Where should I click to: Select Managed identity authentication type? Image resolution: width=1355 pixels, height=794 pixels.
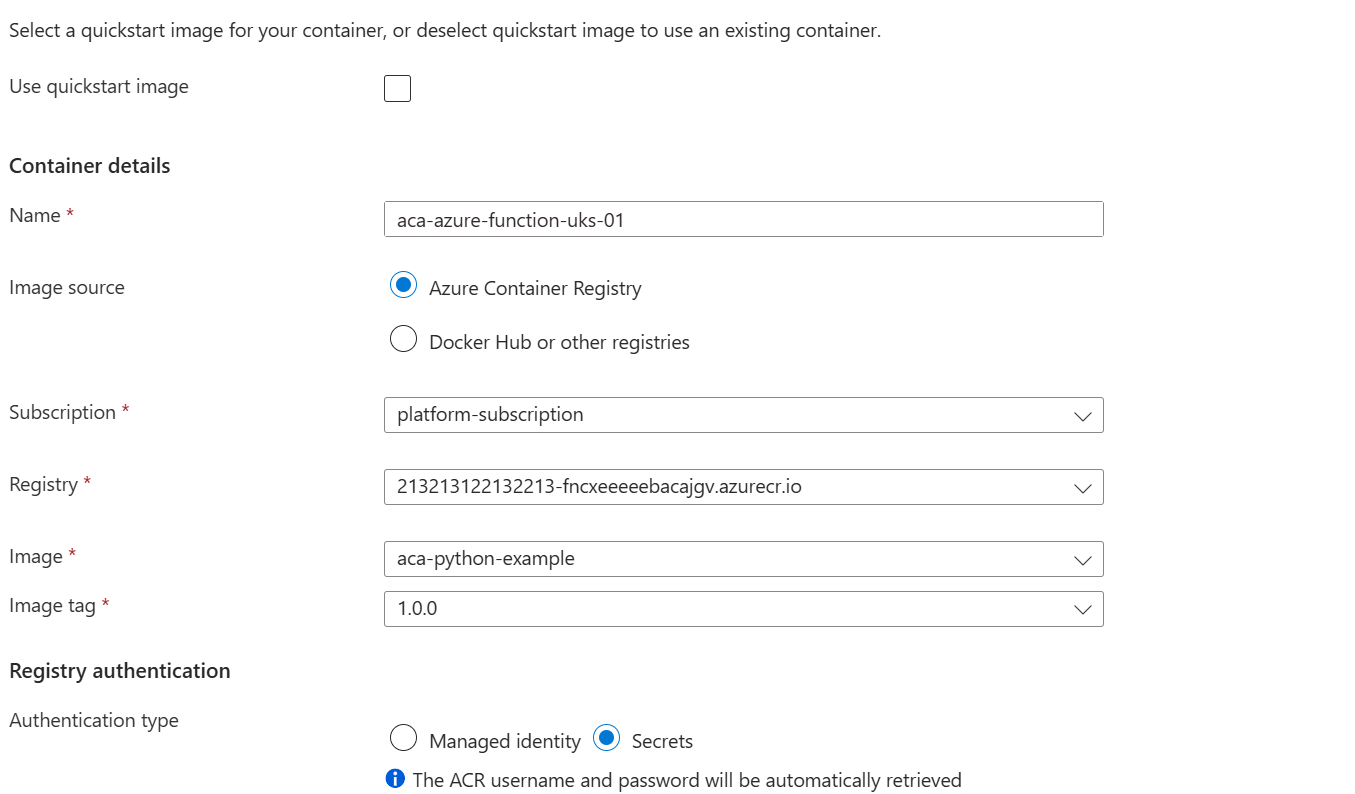coord(403,739)
